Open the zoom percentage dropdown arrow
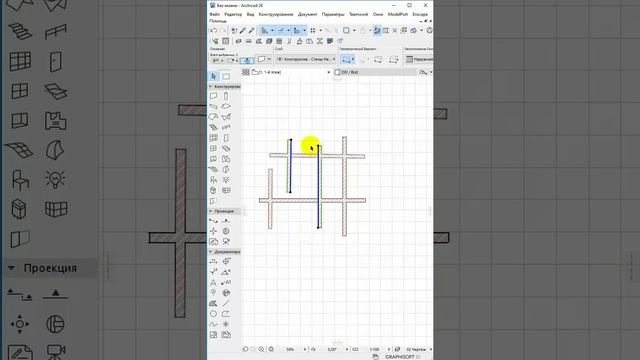Screen dimensions: 640x360 pyautogui.click(x=305, y=350)
